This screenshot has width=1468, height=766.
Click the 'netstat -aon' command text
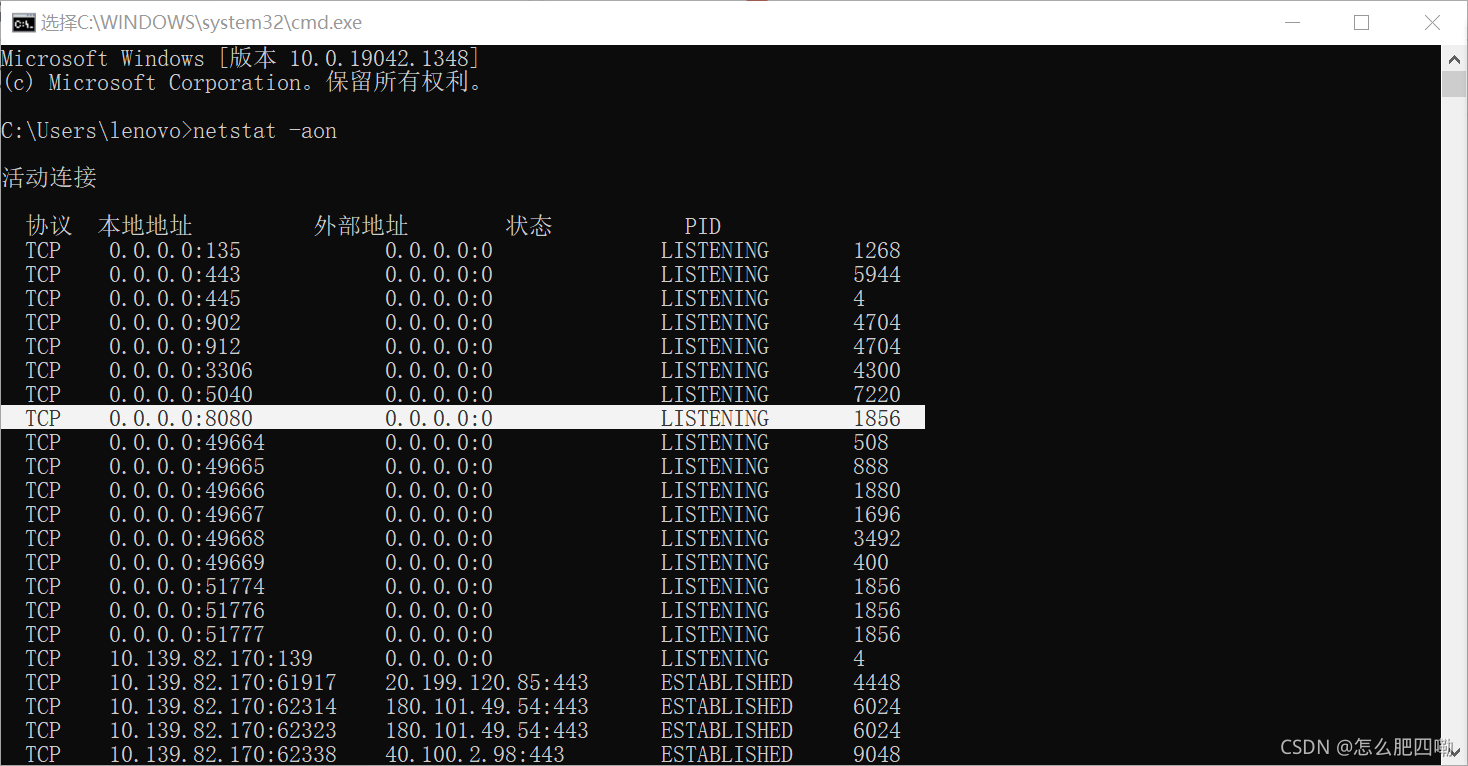click(x=264, y=131)
